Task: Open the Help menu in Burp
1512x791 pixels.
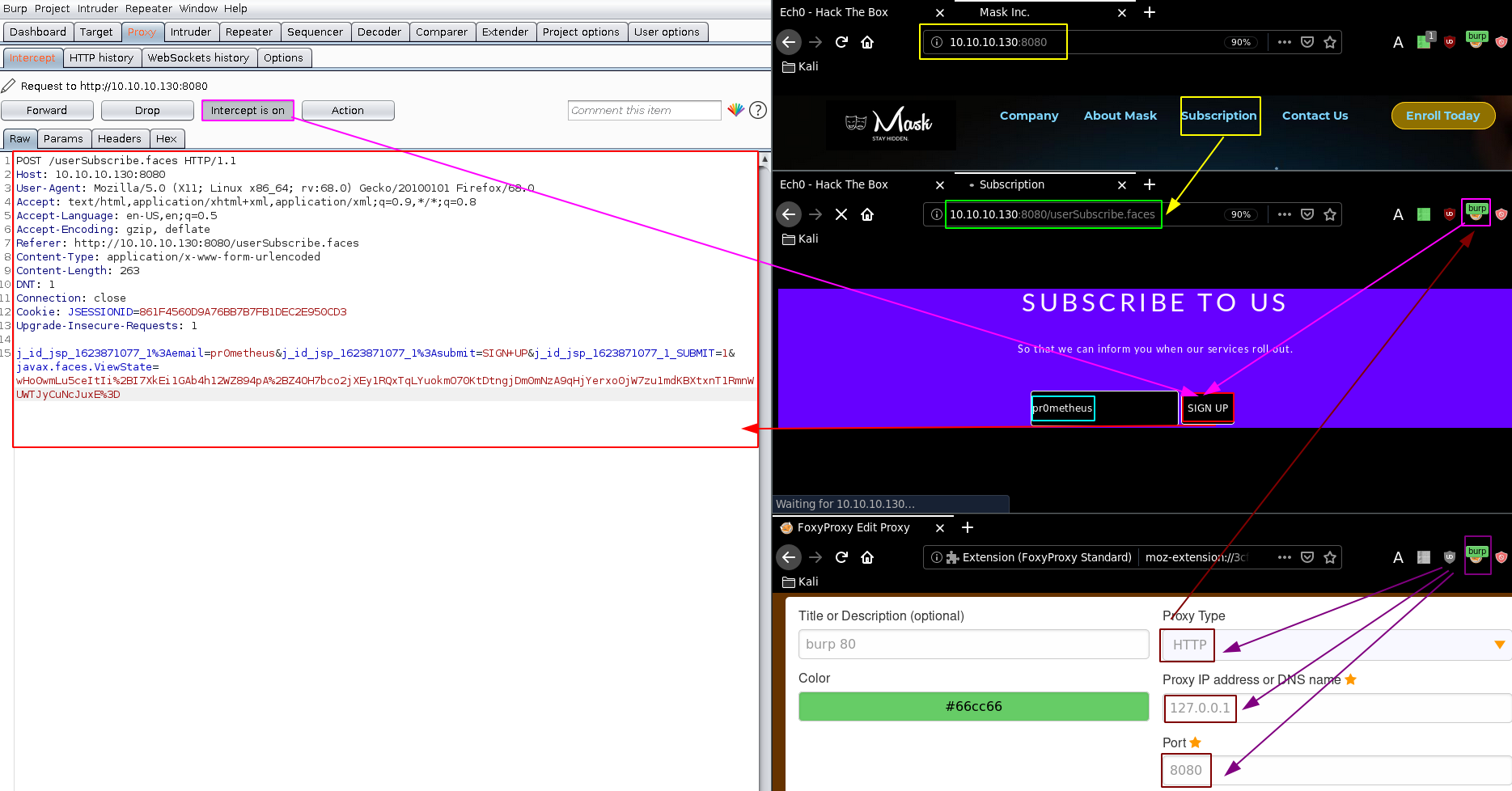Action: (235, 8)
